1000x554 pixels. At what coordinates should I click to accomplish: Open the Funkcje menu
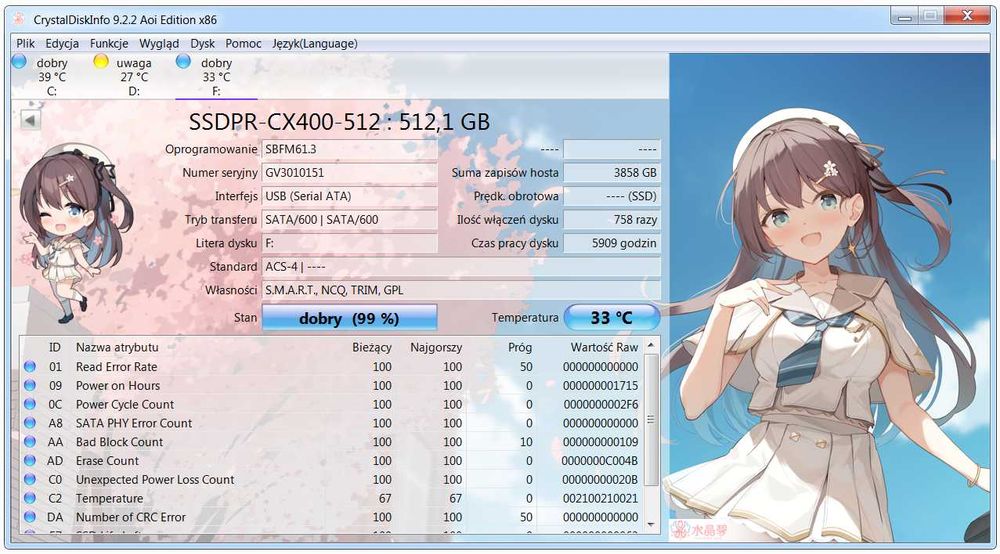pyautogui.click(x=109, y=43)
